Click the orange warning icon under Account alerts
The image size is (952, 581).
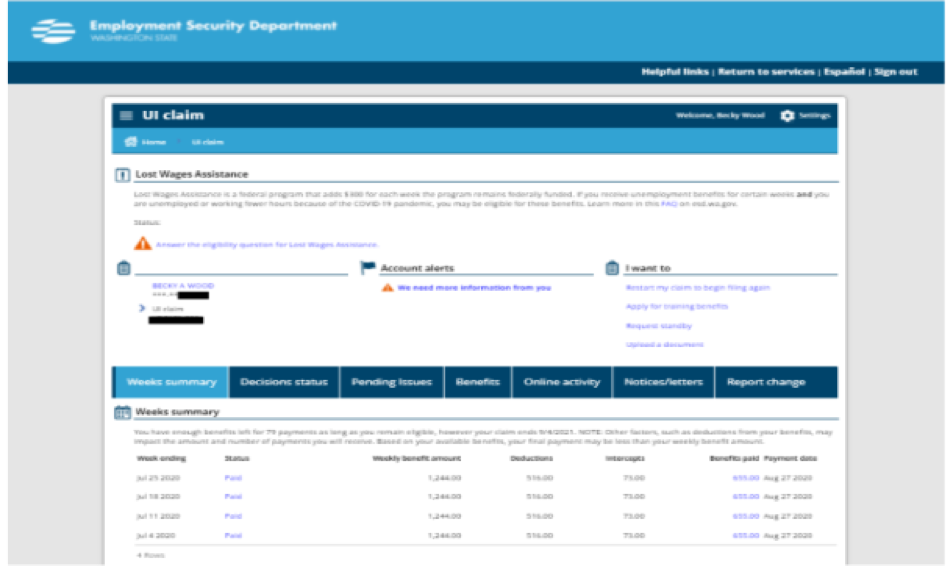387,288
